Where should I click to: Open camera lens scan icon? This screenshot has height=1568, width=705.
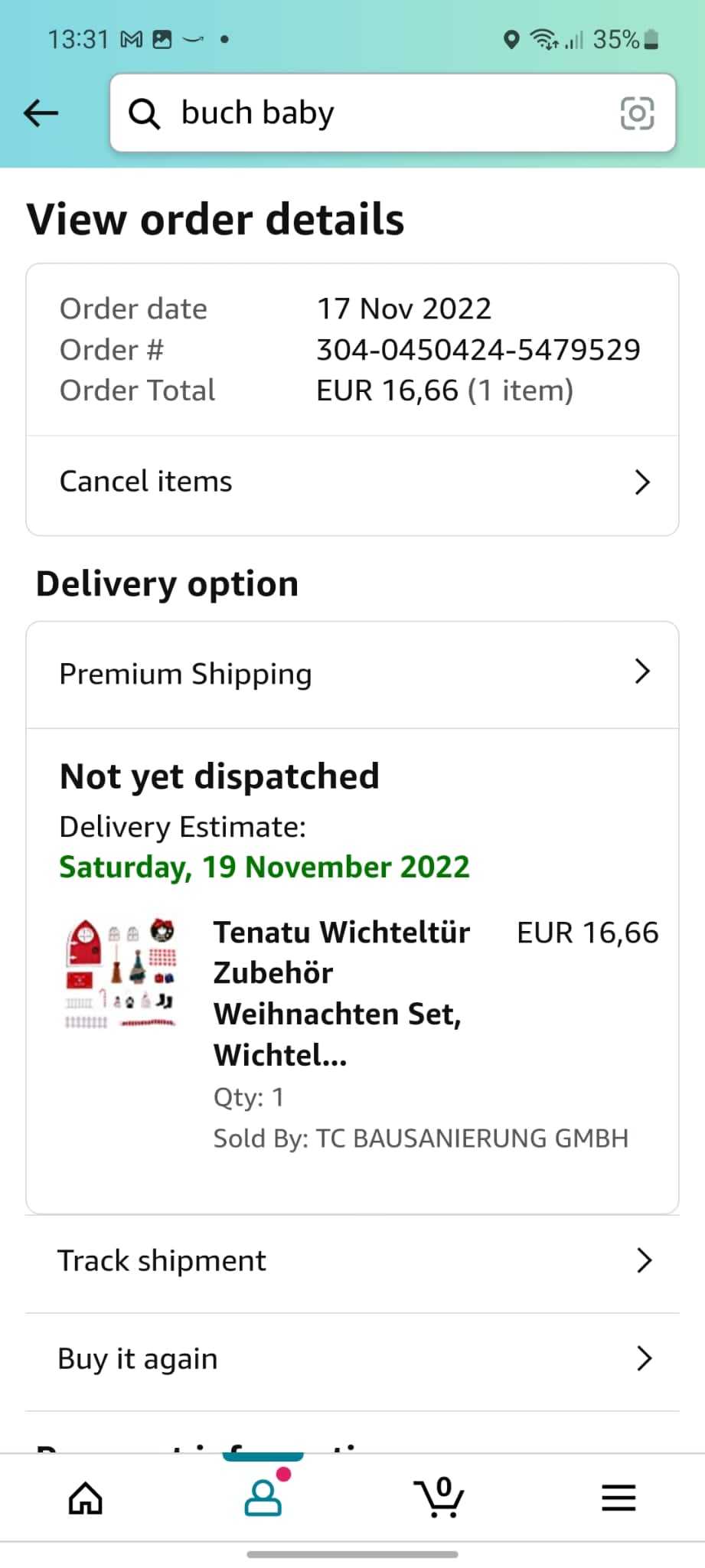coord(636,113)
